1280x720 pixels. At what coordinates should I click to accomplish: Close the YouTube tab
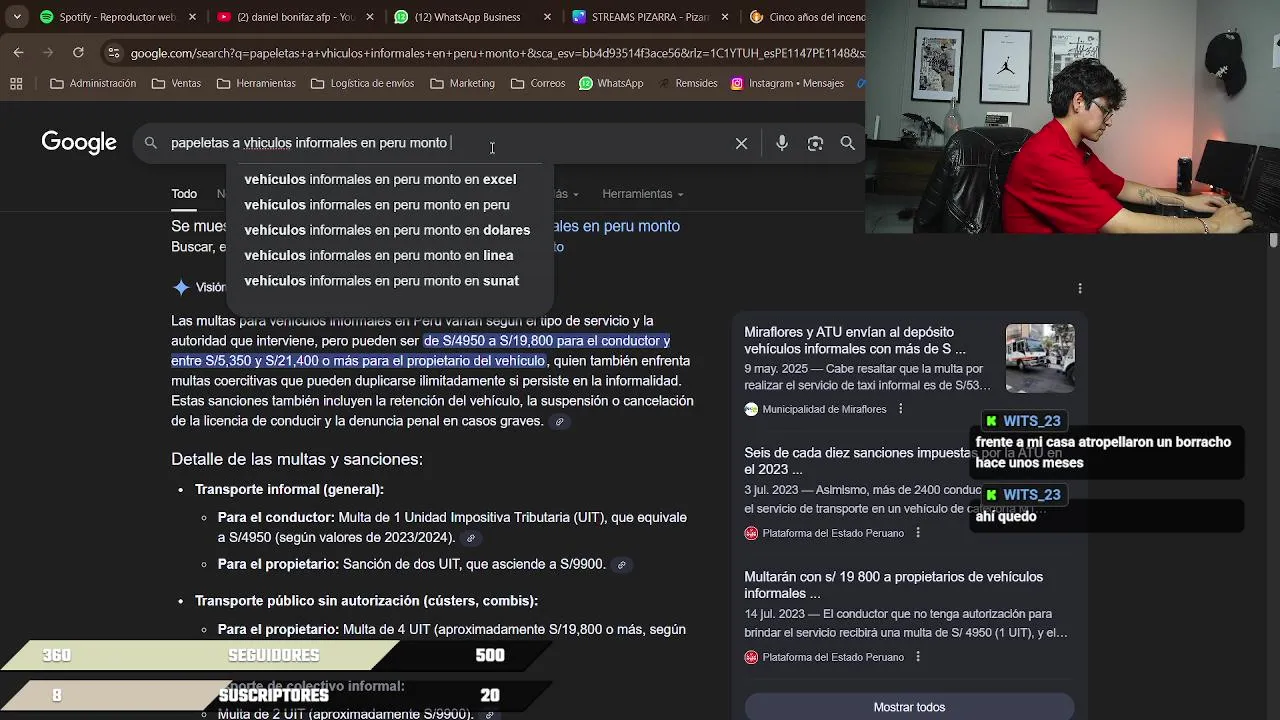[x=370, y=17]
